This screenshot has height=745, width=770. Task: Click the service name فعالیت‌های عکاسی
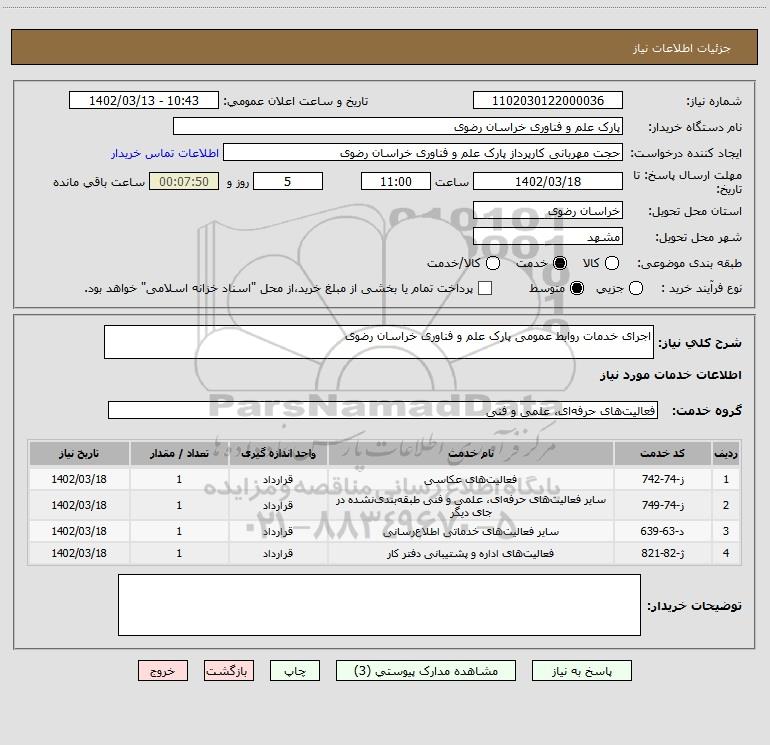click(470, 480)
